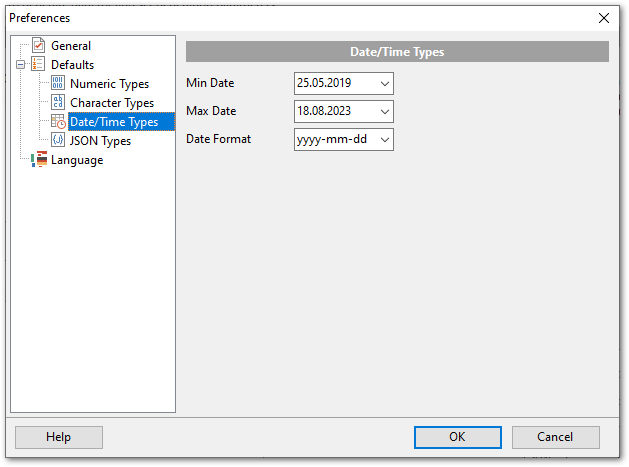Click the Help button

pos(59,437)
